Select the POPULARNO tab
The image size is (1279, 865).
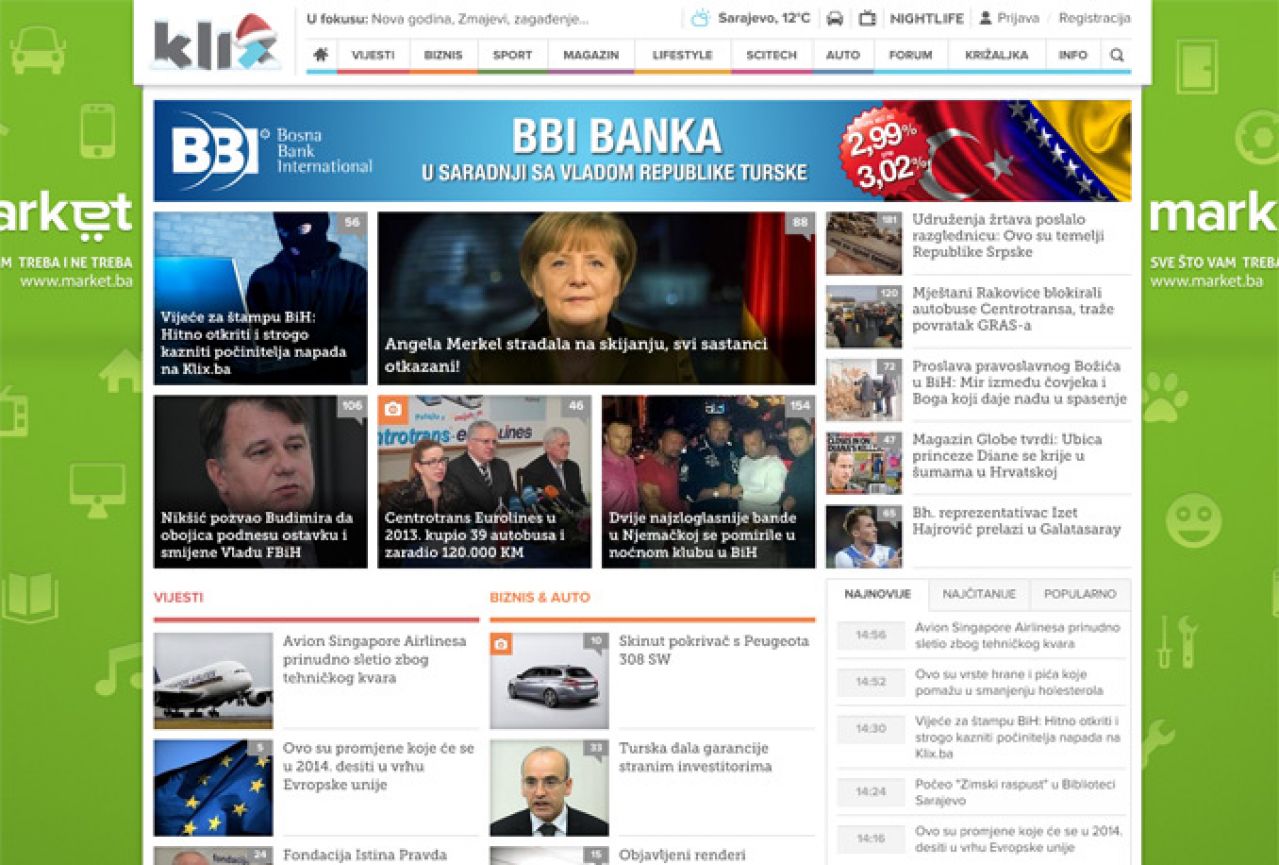point(1080,594)
